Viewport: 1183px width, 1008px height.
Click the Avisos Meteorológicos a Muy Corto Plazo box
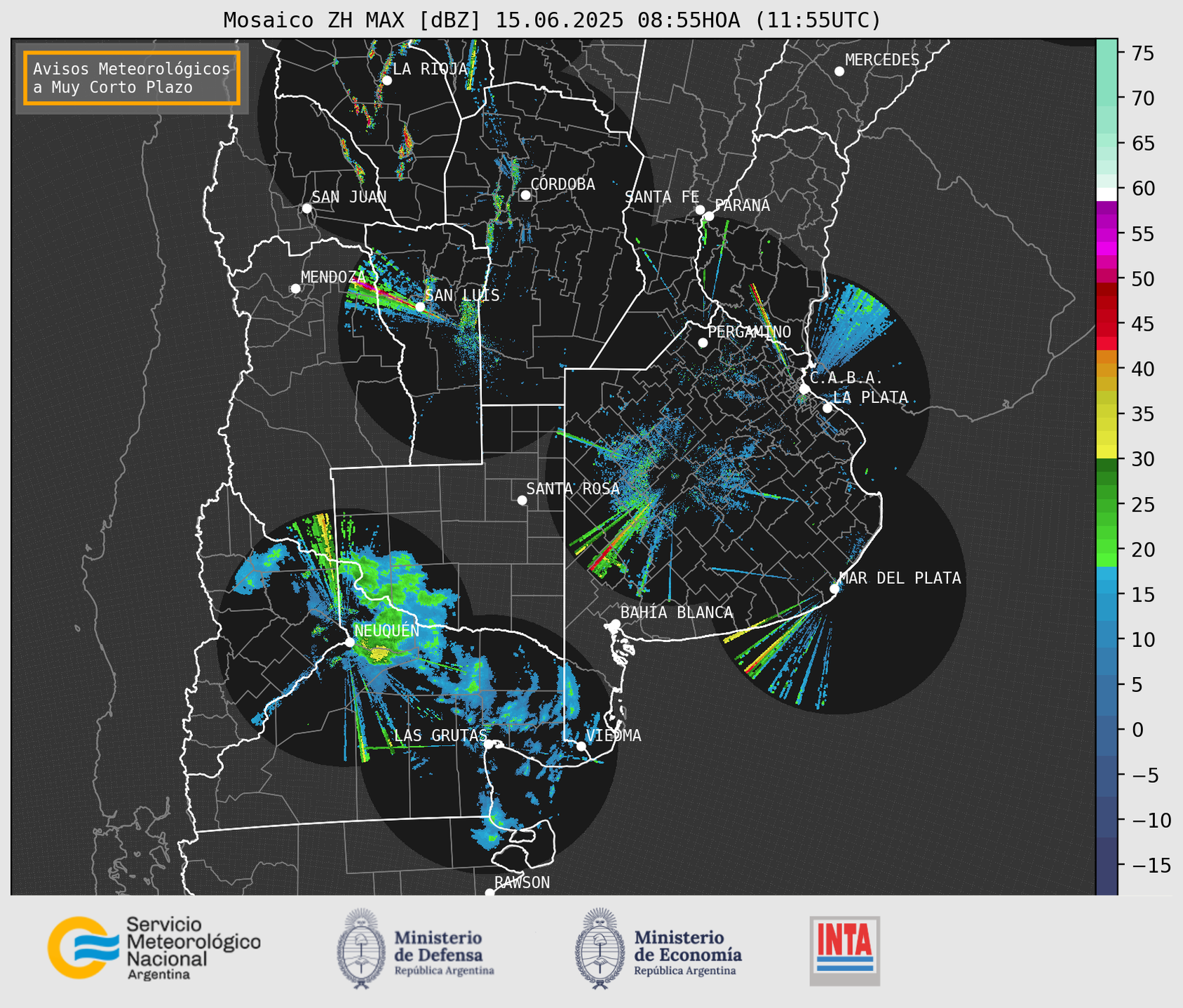[x=132, y=78]
